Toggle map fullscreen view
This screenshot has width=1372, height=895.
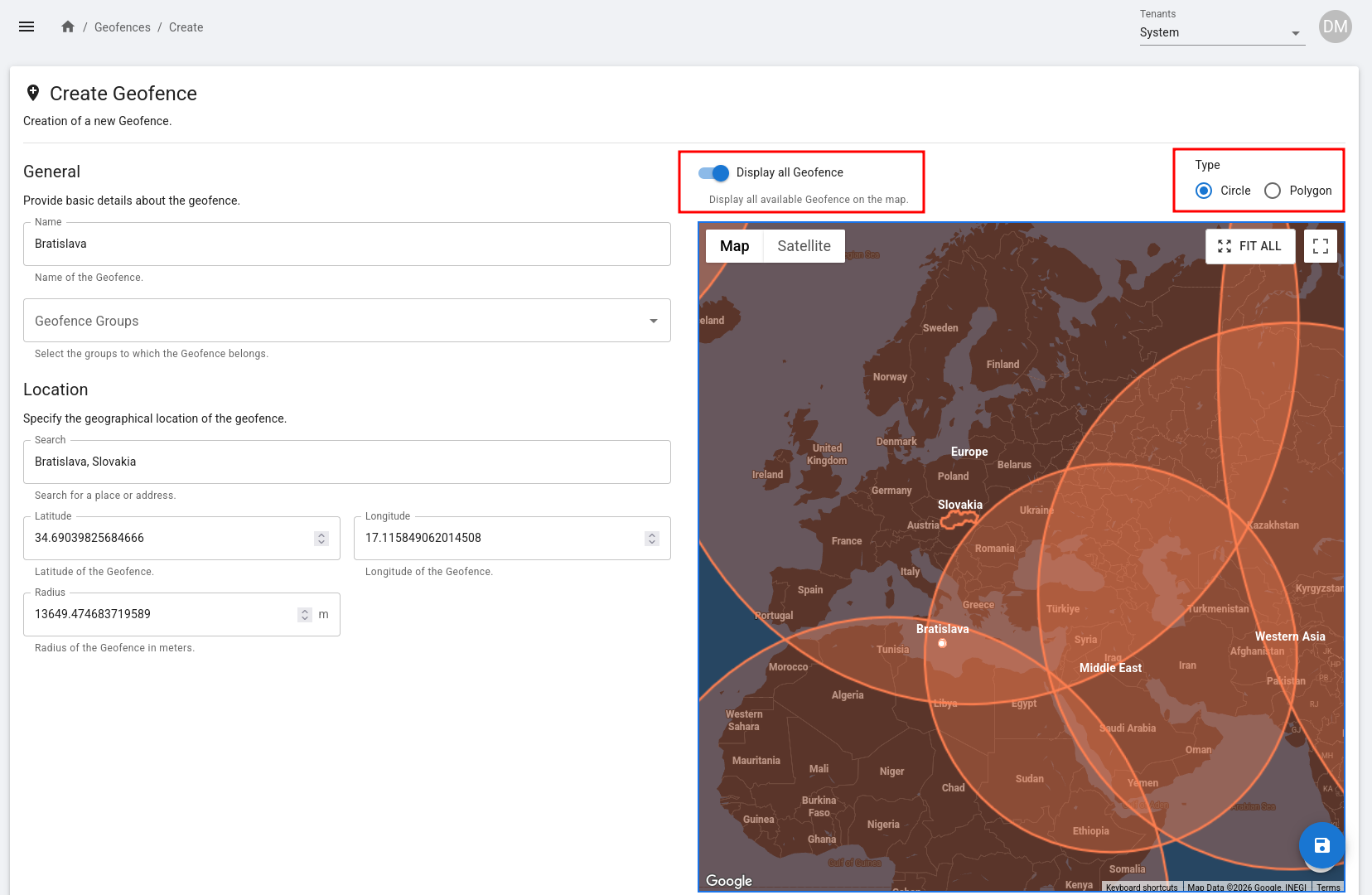(x=1320, y=246)
